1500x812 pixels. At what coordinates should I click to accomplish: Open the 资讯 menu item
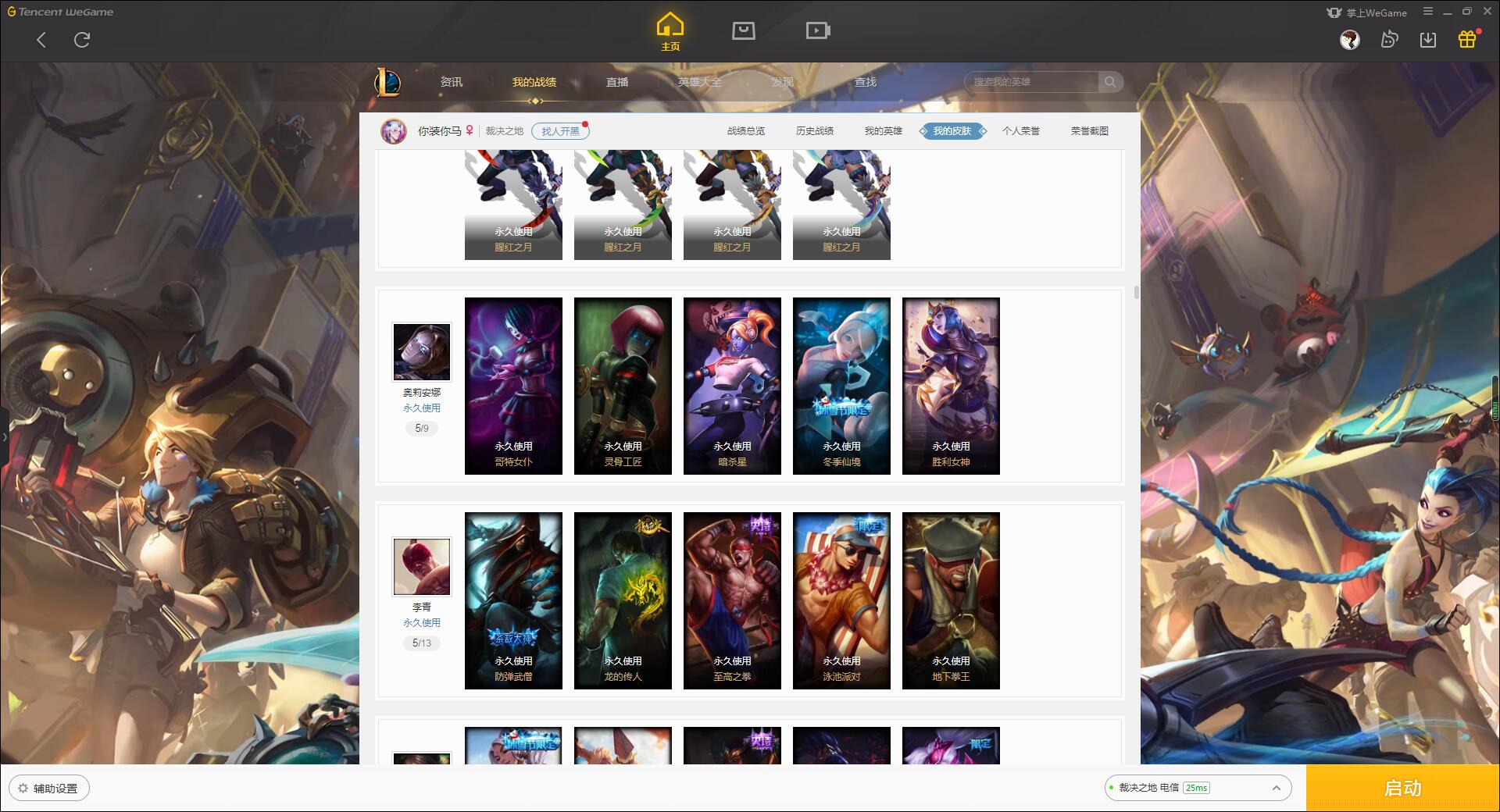coord(451,82)
